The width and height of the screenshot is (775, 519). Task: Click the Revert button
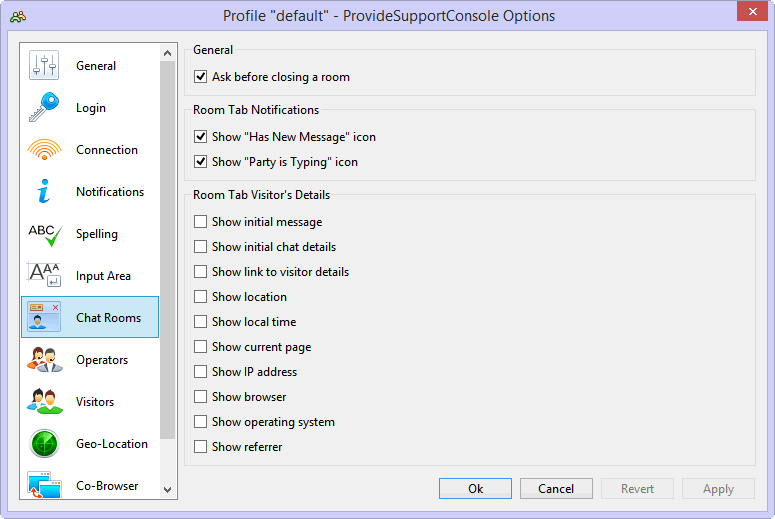click(x=637, y=488)
